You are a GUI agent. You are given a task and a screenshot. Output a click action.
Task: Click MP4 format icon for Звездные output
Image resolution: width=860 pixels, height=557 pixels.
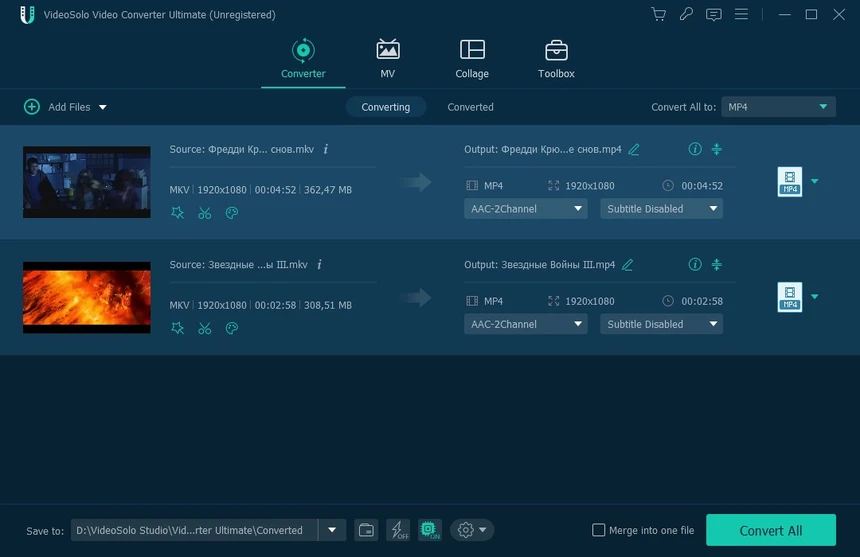(790, 297)
